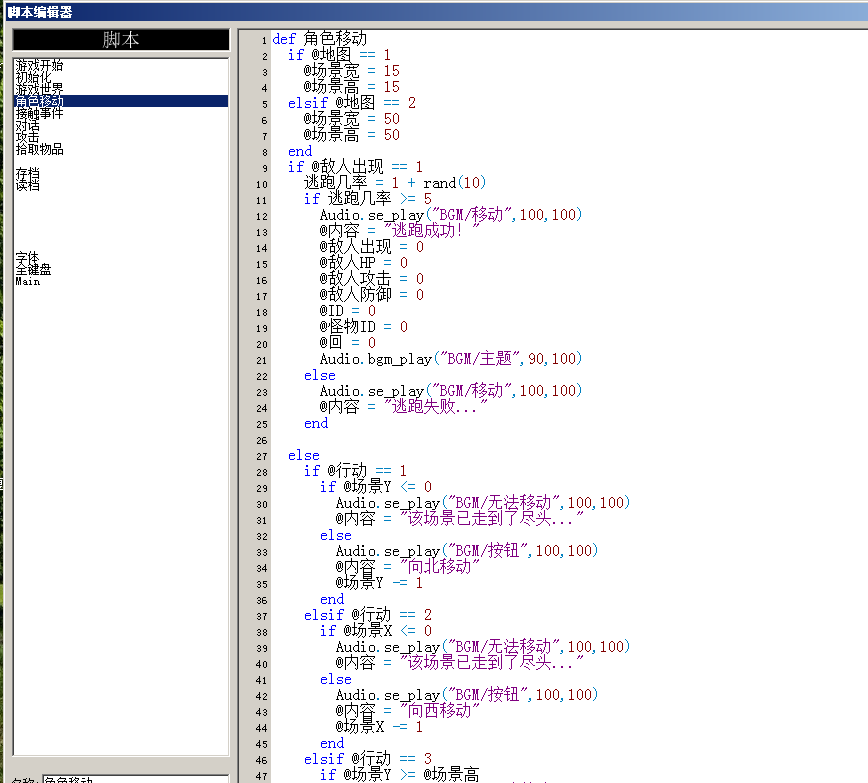
Task: Click the 'if @场景X <= 0' line
Action: point(376,631)
